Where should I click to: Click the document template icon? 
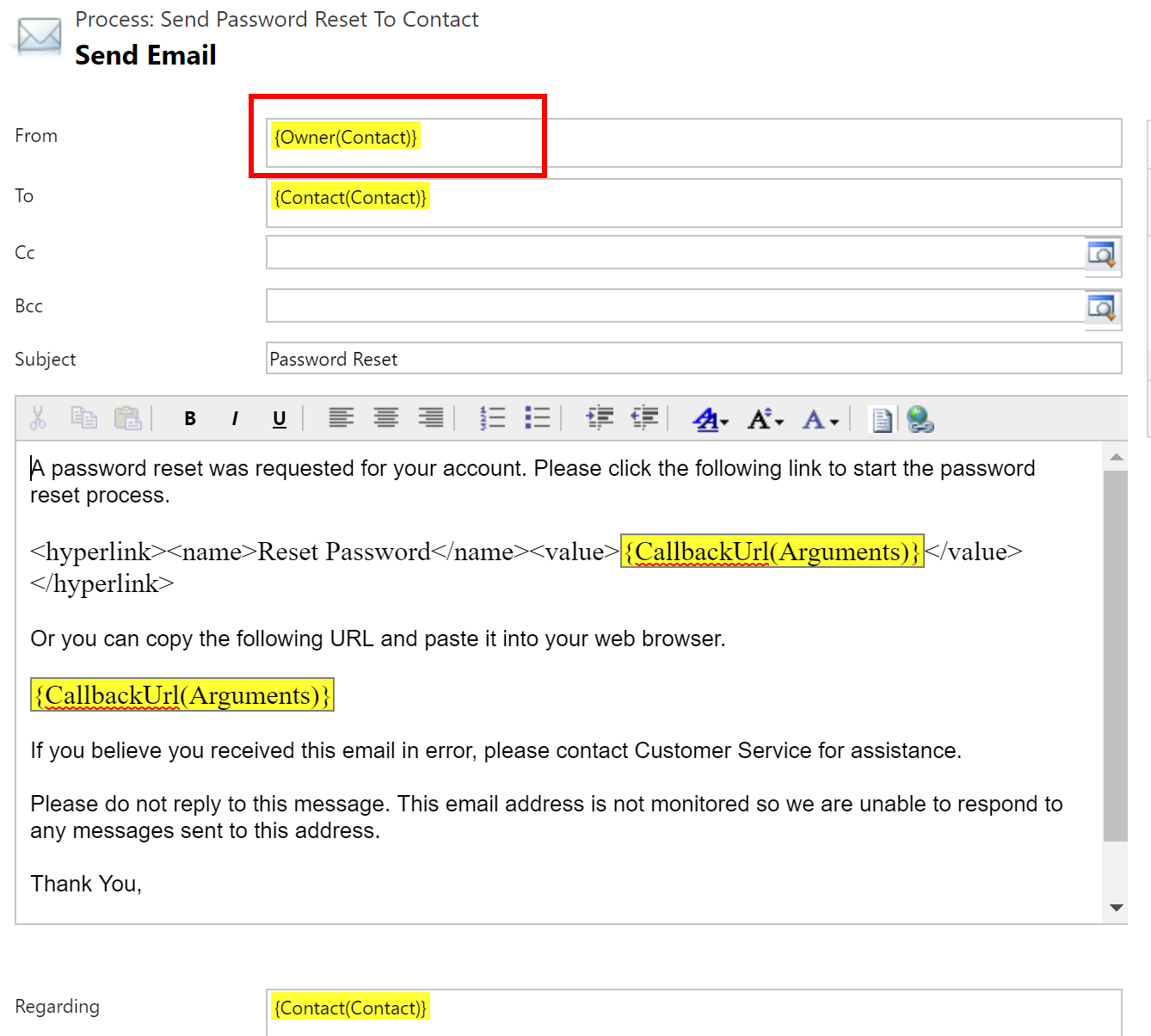882,419
